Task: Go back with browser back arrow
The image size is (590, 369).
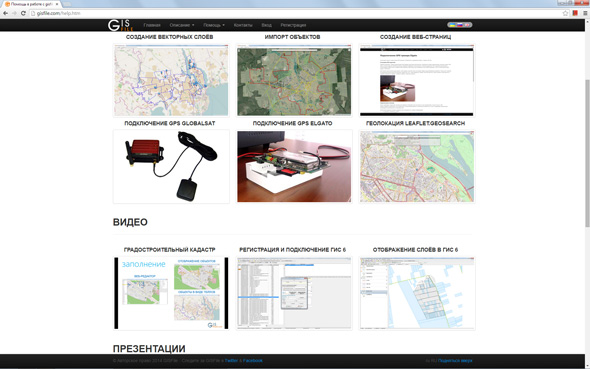Action: (5, 13)
